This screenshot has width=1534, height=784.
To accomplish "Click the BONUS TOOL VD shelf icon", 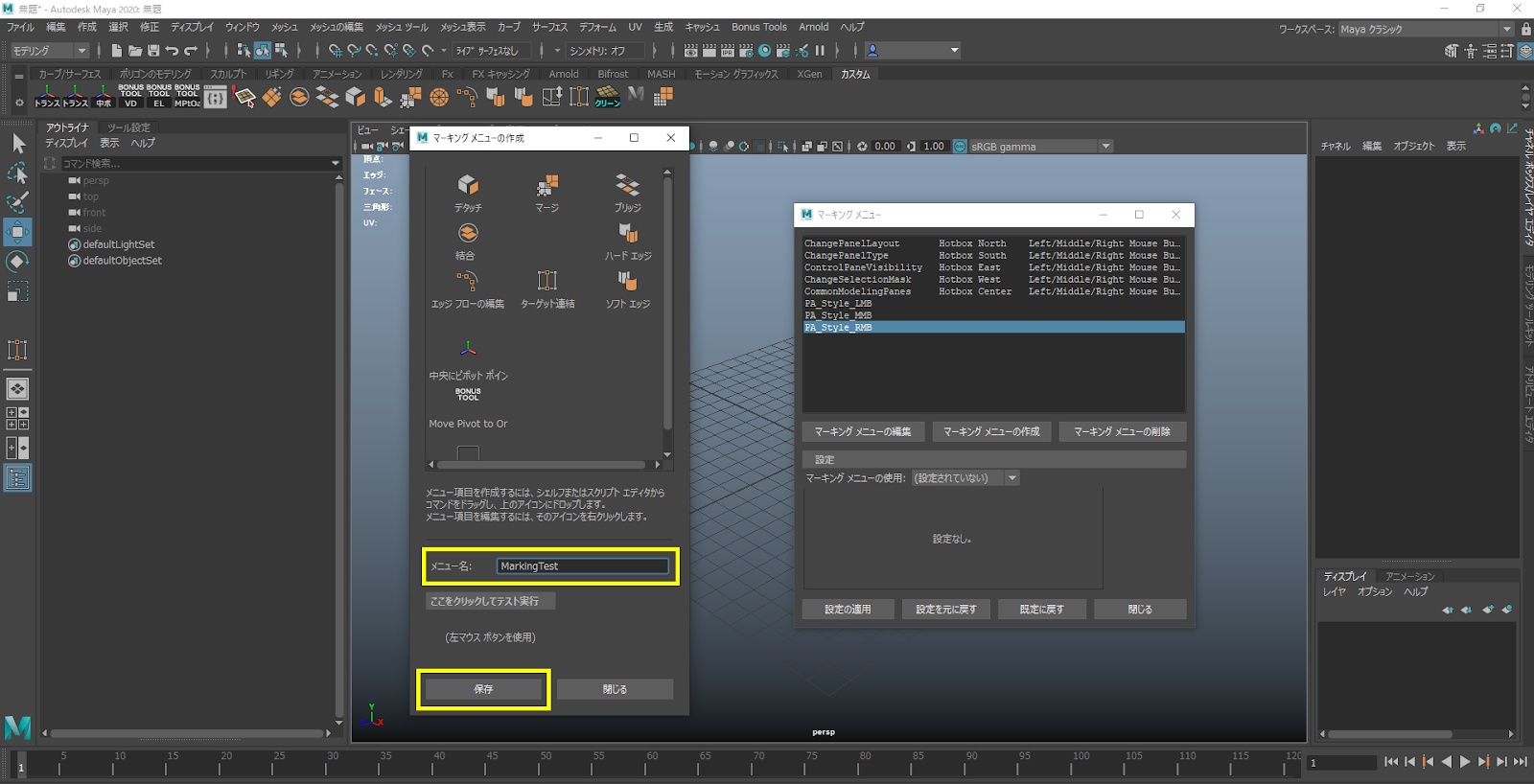I will (x=131, y=96).
